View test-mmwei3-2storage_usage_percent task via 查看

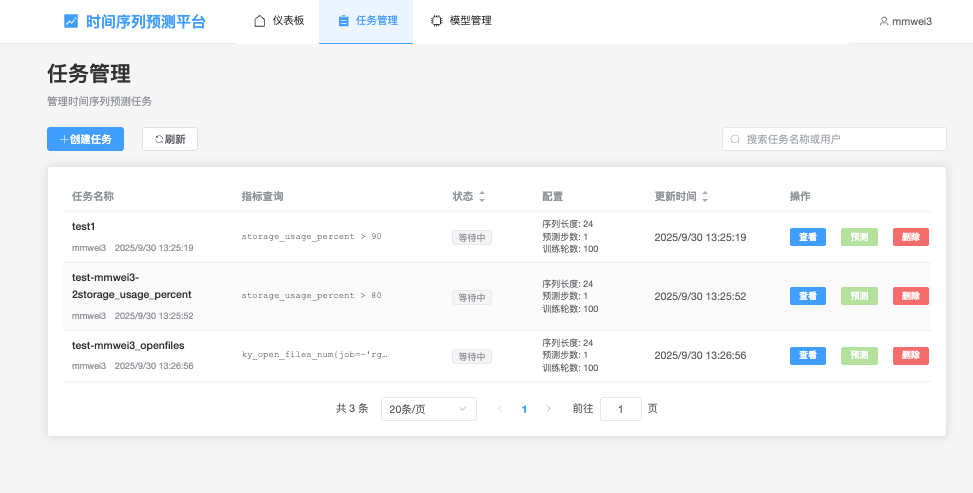point(807,296)
